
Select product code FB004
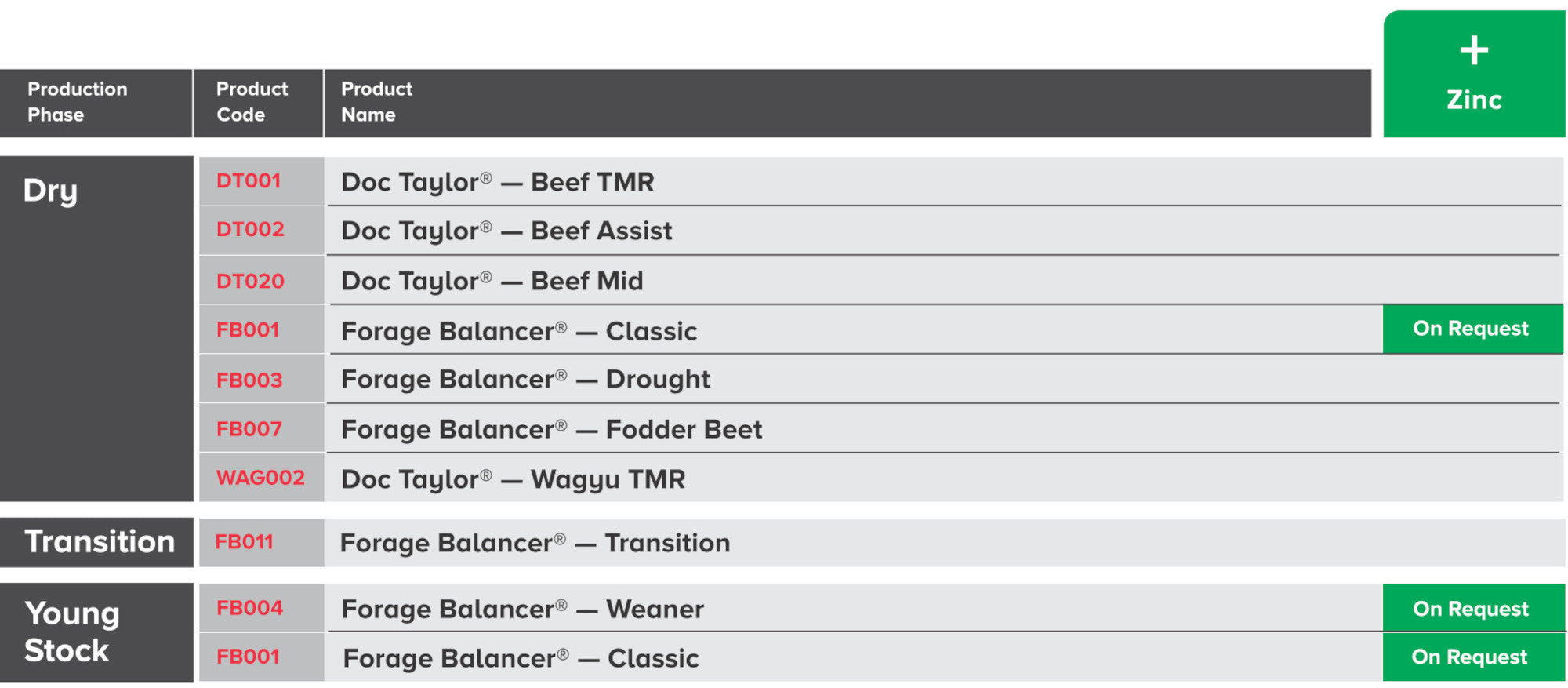[x=249, y=608]
